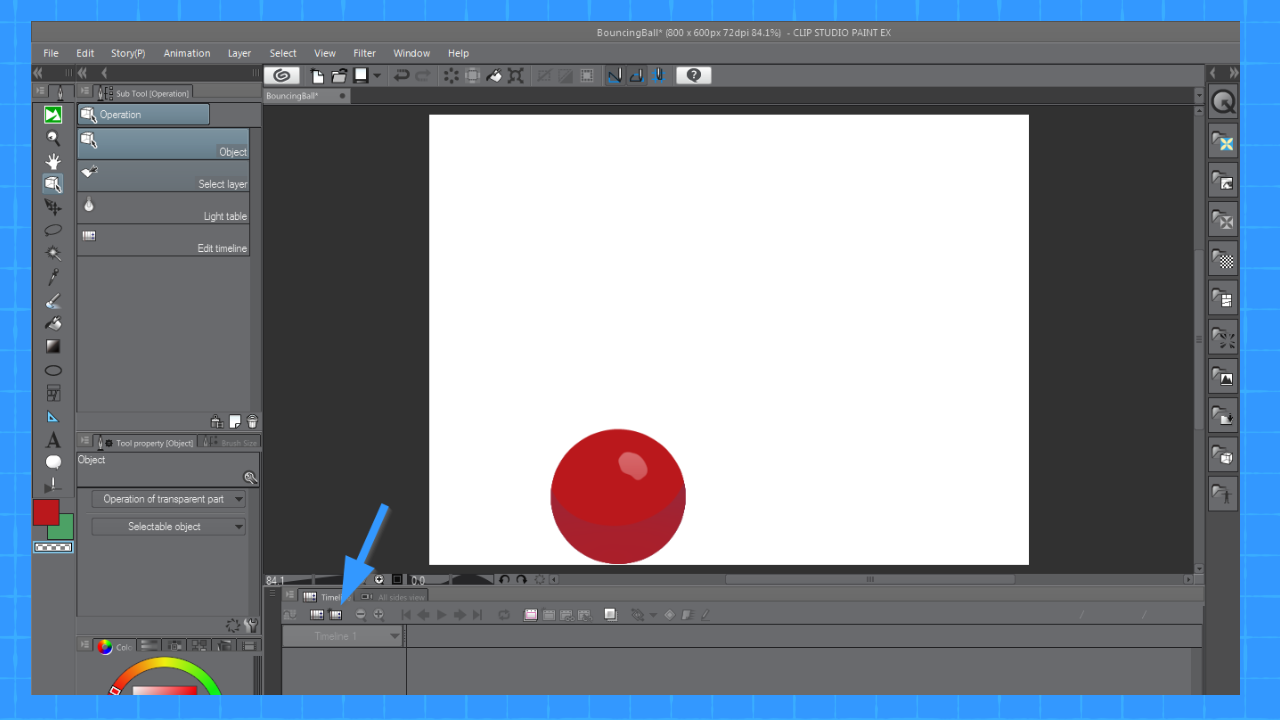1280x720 pixels.
Task: Open the Selectable object dropdown
Action: pyautogui.click(x=168, y=527)
